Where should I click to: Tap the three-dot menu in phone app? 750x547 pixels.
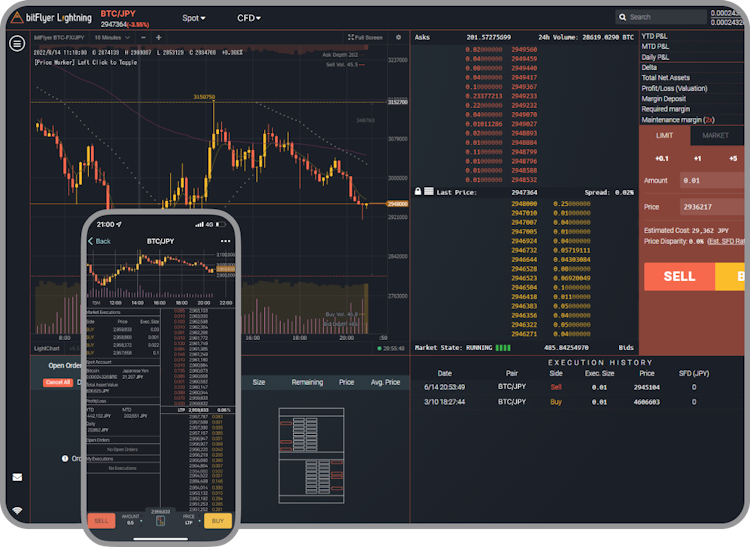[225, 241]
